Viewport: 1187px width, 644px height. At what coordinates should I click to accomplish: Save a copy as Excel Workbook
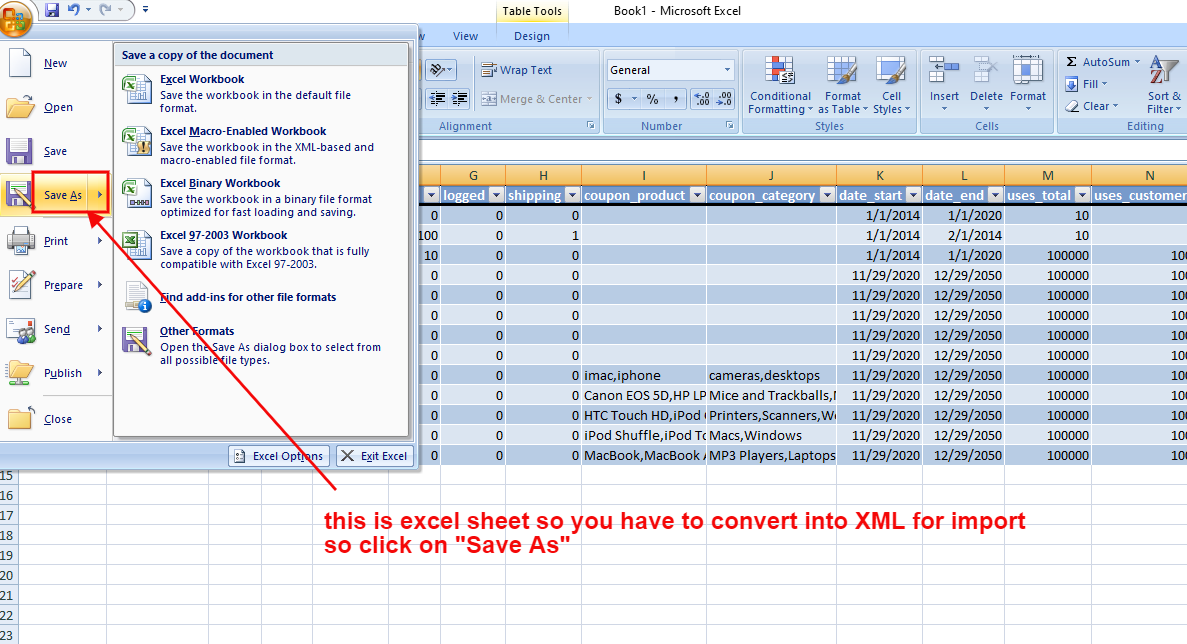pyautogui.click(x=261, y=93)
